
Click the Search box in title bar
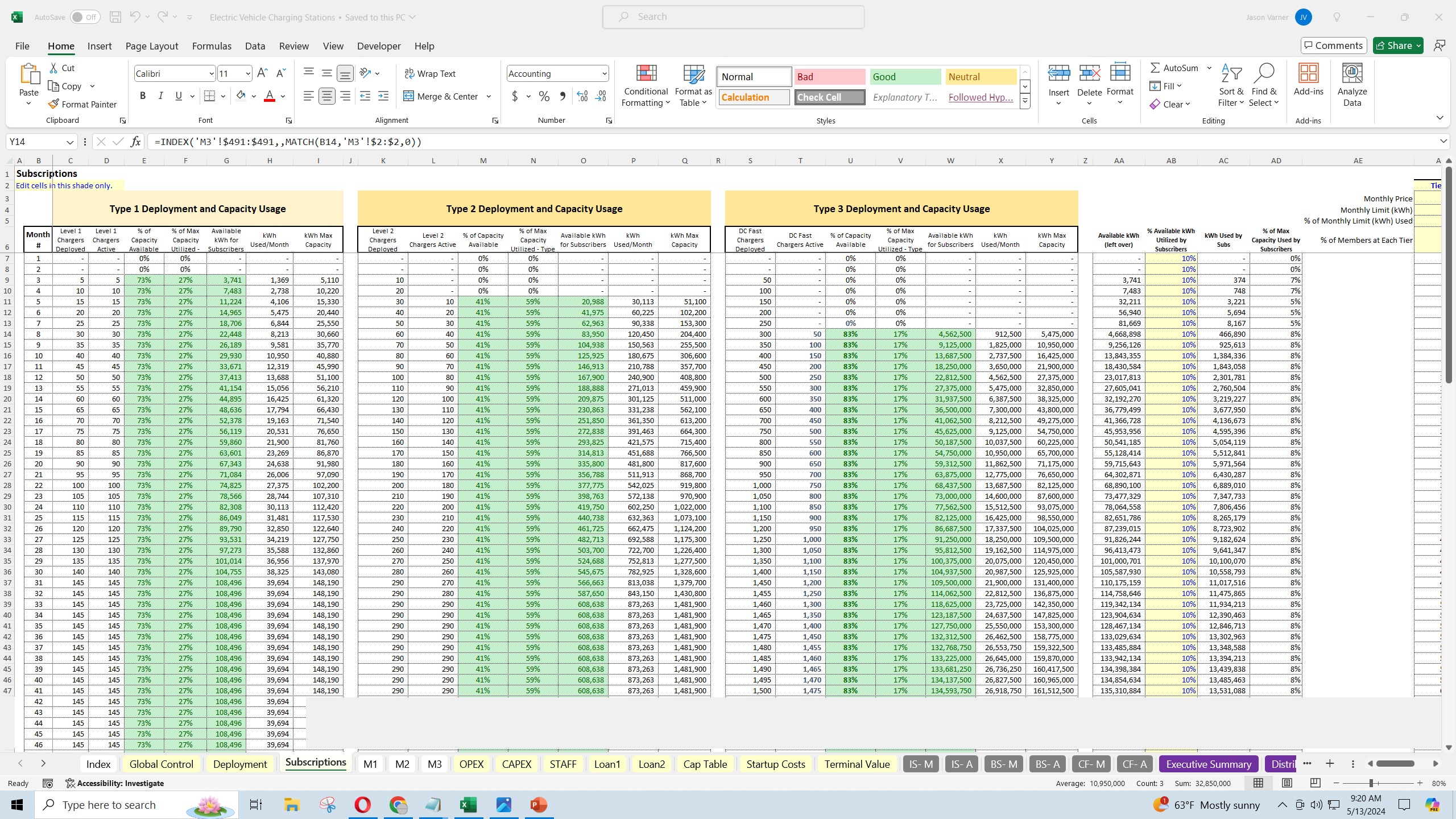[x=733, y=17]
